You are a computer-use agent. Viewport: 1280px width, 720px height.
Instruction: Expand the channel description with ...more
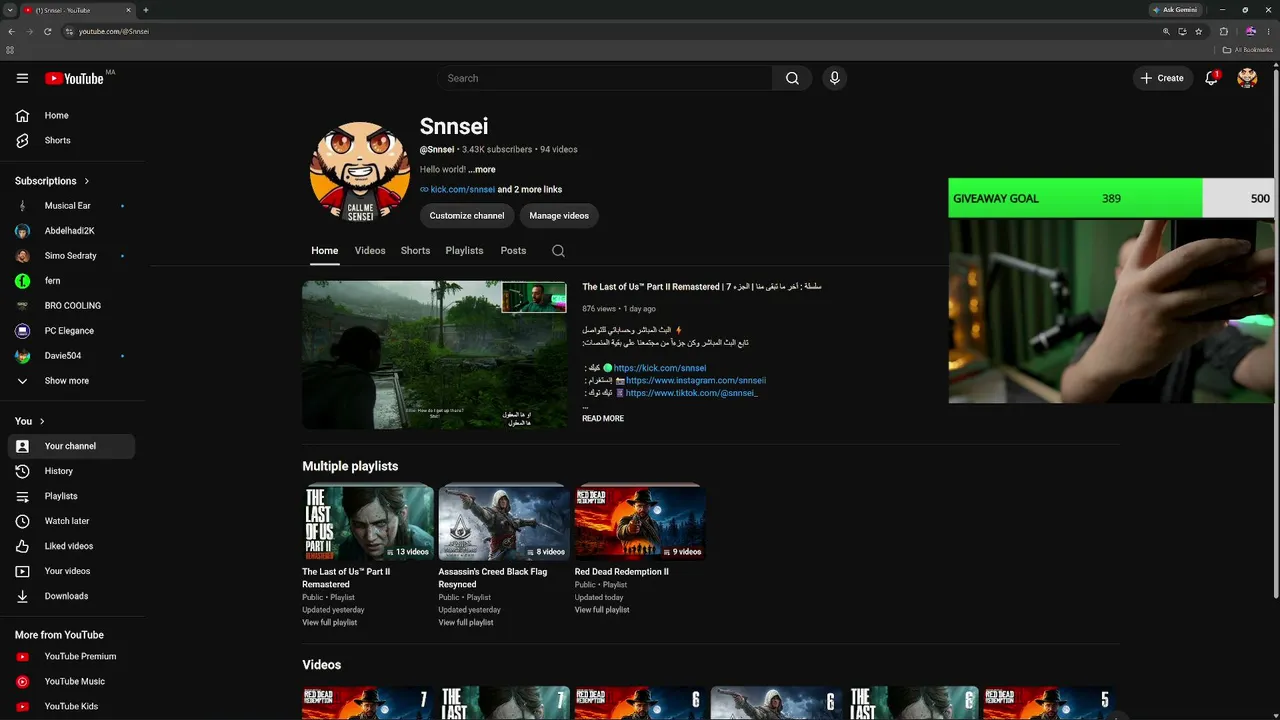coord(482,170)
